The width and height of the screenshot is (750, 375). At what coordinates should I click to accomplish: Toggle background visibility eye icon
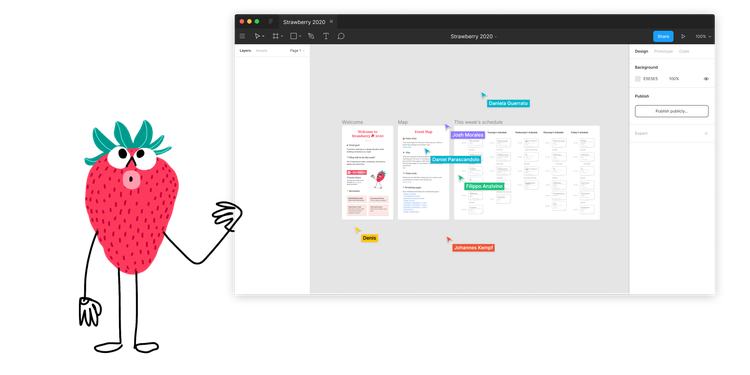coord(706,79)
